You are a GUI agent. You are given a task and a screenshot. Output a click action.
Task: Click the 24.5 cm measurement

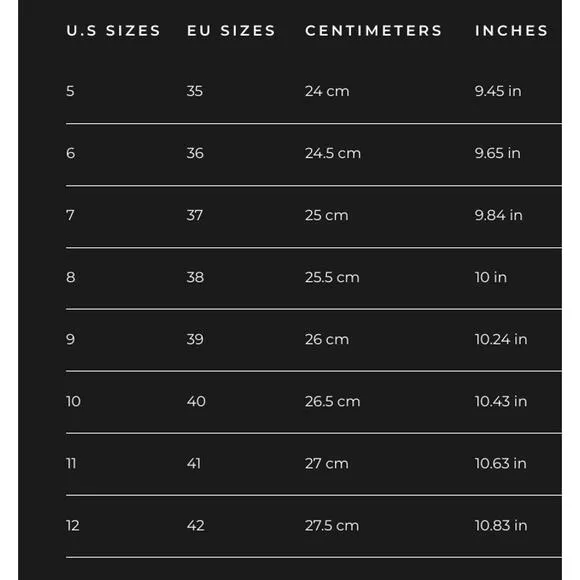[333, 153]
